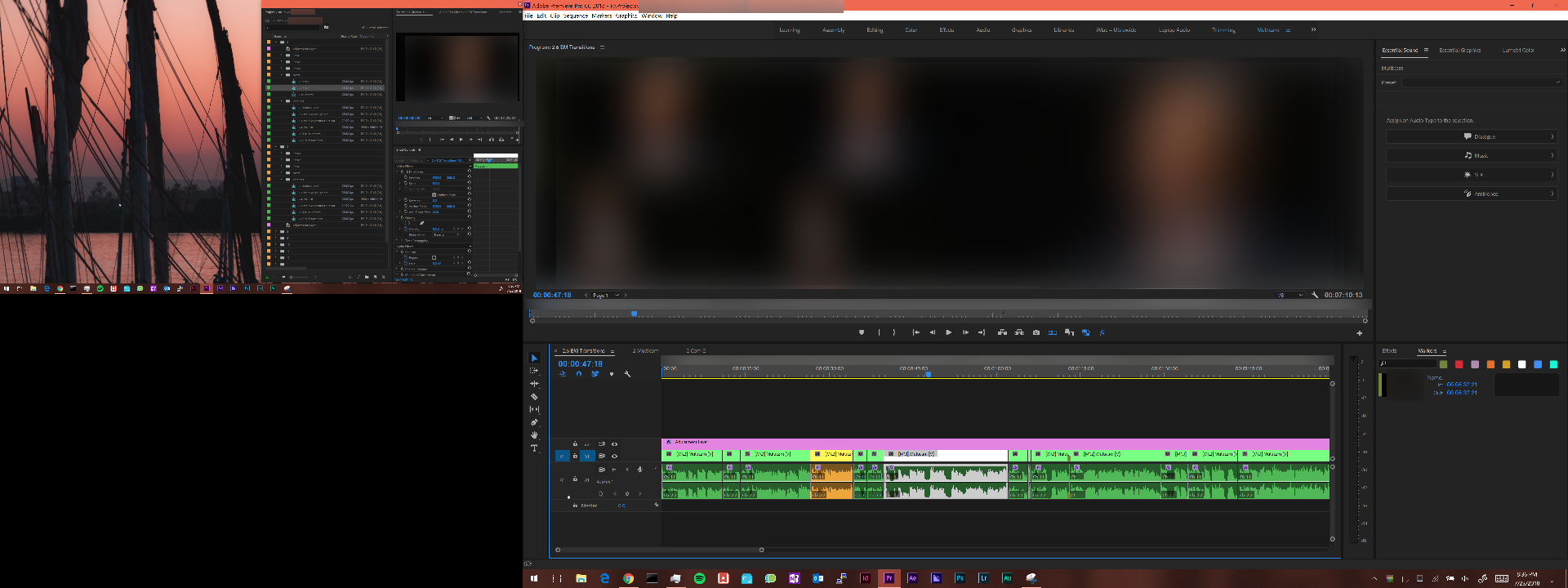The image size is (1568, 588).
Task: Open button editor plus in Program Monitor
Action: (1359, 332)
